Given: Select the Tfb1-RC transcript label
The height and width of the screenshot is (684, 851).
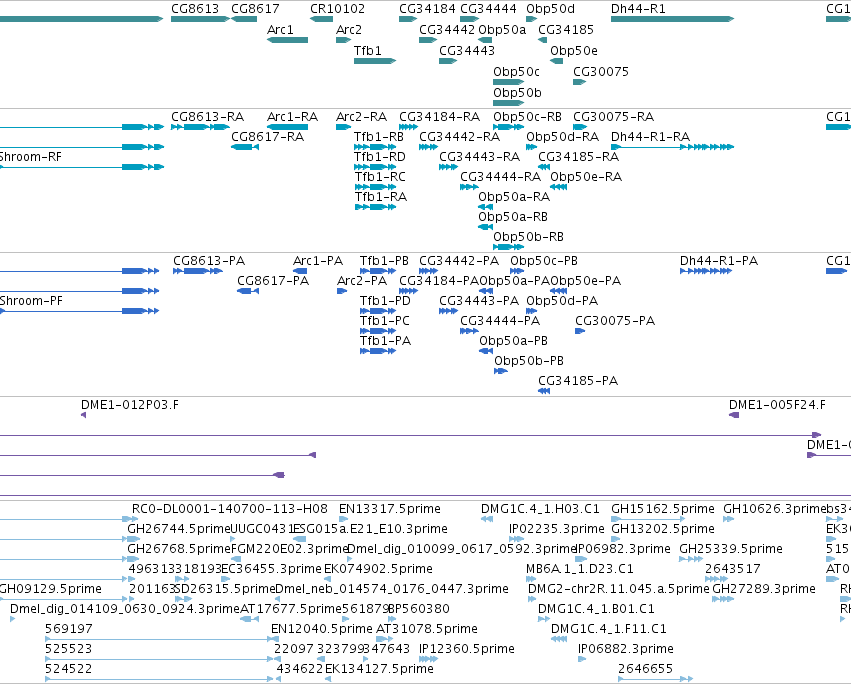Looking at the screenshot, I should 380,178.
